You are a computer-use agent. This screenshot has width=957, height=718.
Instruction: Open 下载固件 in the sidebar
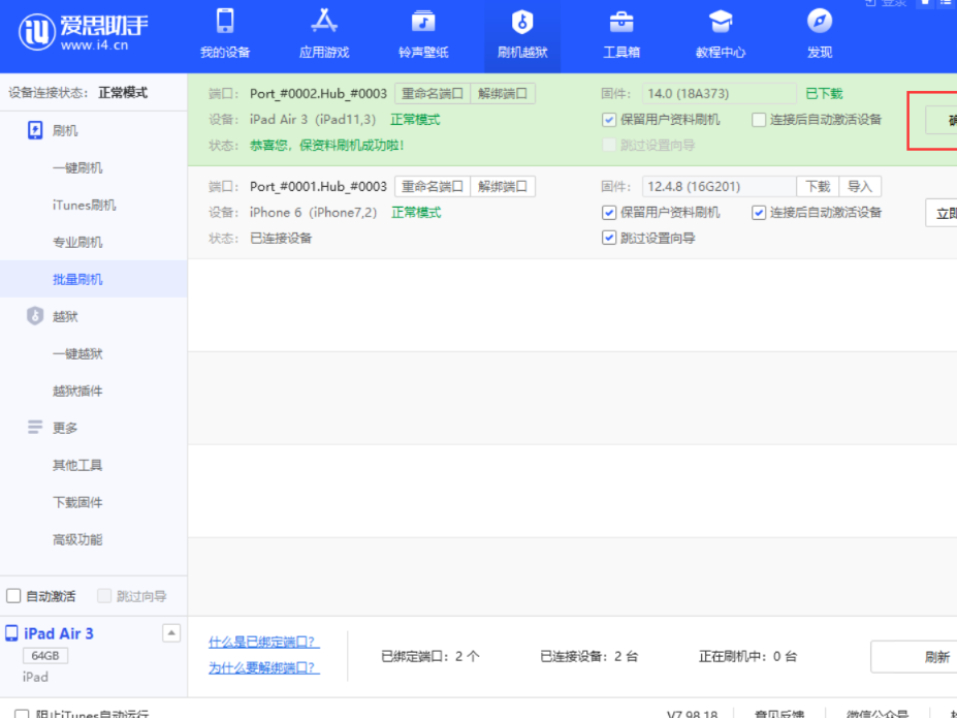point(78,502)
